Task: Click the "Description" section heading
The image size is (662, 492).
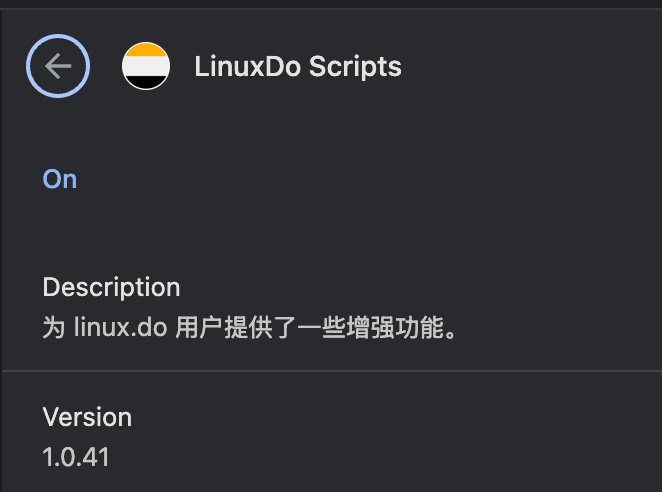Action: tap(111, 288)
